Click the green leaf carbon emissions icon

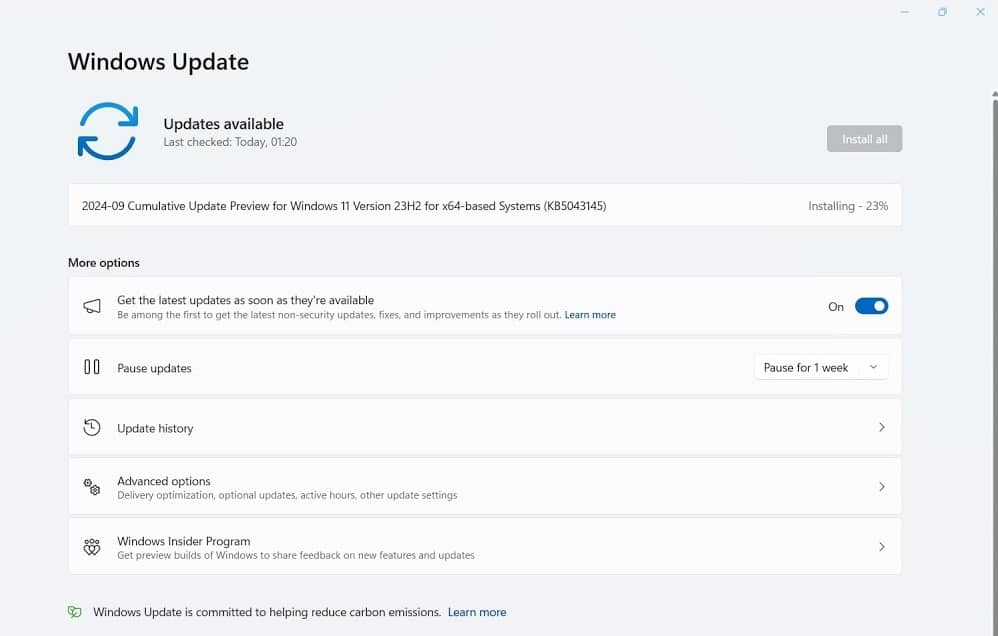[x=74, y=612]
